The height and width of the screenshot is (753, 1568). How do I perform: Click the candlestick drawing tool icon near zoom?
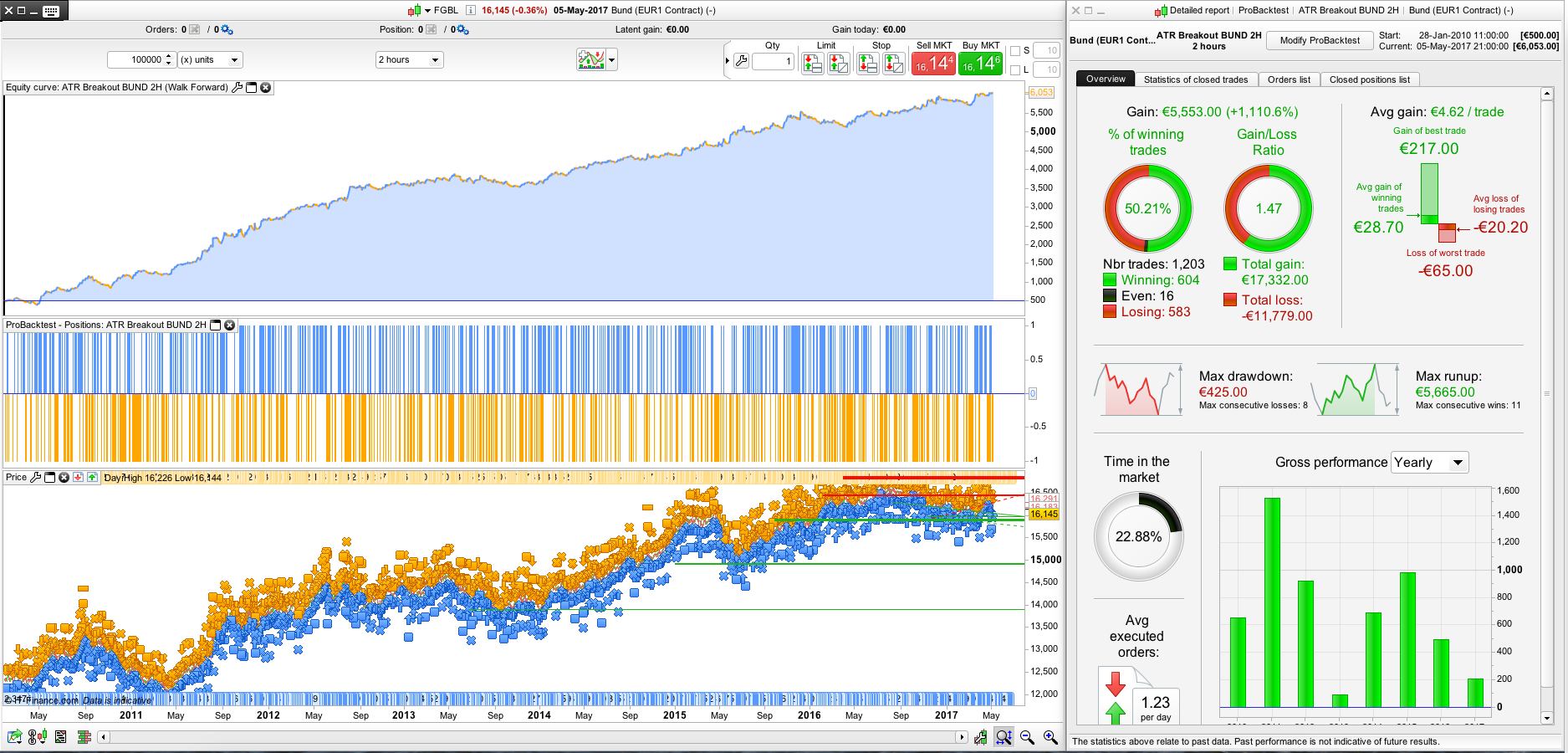[x=980, y=737]
